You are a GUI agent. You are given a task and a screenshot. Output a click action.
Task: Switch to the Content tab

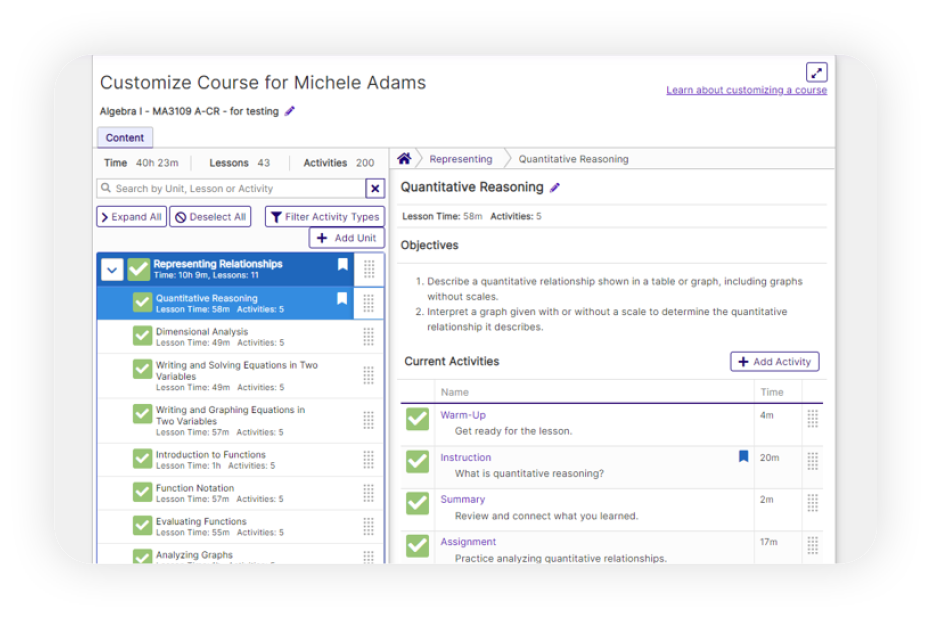click(124, 137)
